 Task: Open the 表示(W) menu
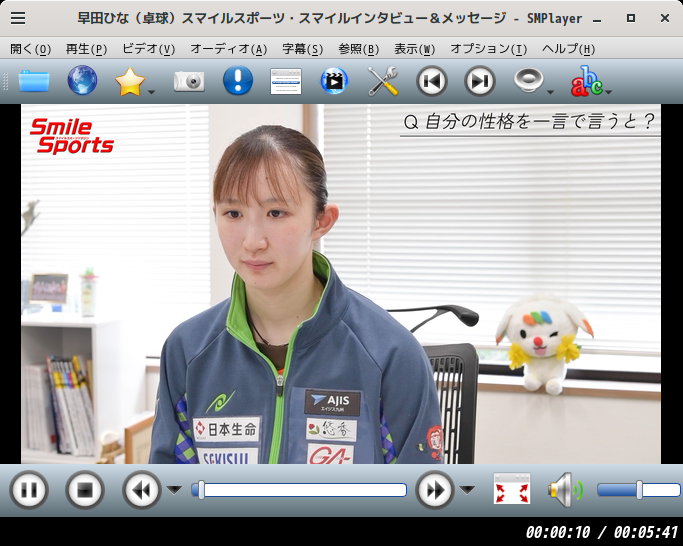pyautogui.click(x=415, y=49)
